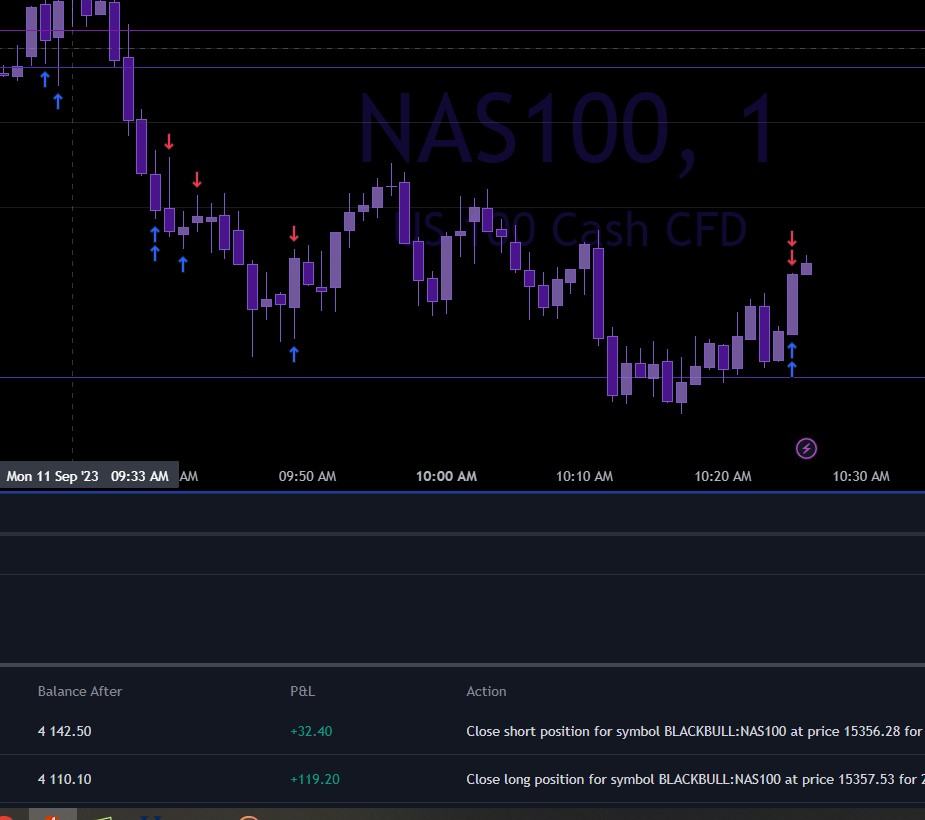This screenshot has height=820, width=925.
Task: Select the topmost red sell arrow near 10:25 AM
Action: pyautogui.click(x=792, y=239)
